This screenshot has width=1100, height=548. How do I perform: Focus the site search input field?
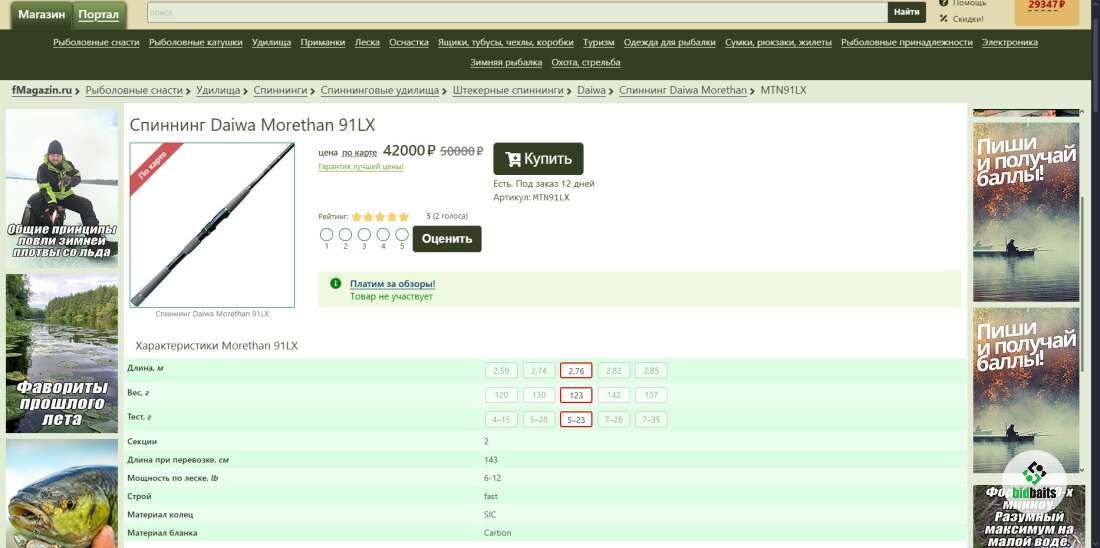(x=518, y=12)
